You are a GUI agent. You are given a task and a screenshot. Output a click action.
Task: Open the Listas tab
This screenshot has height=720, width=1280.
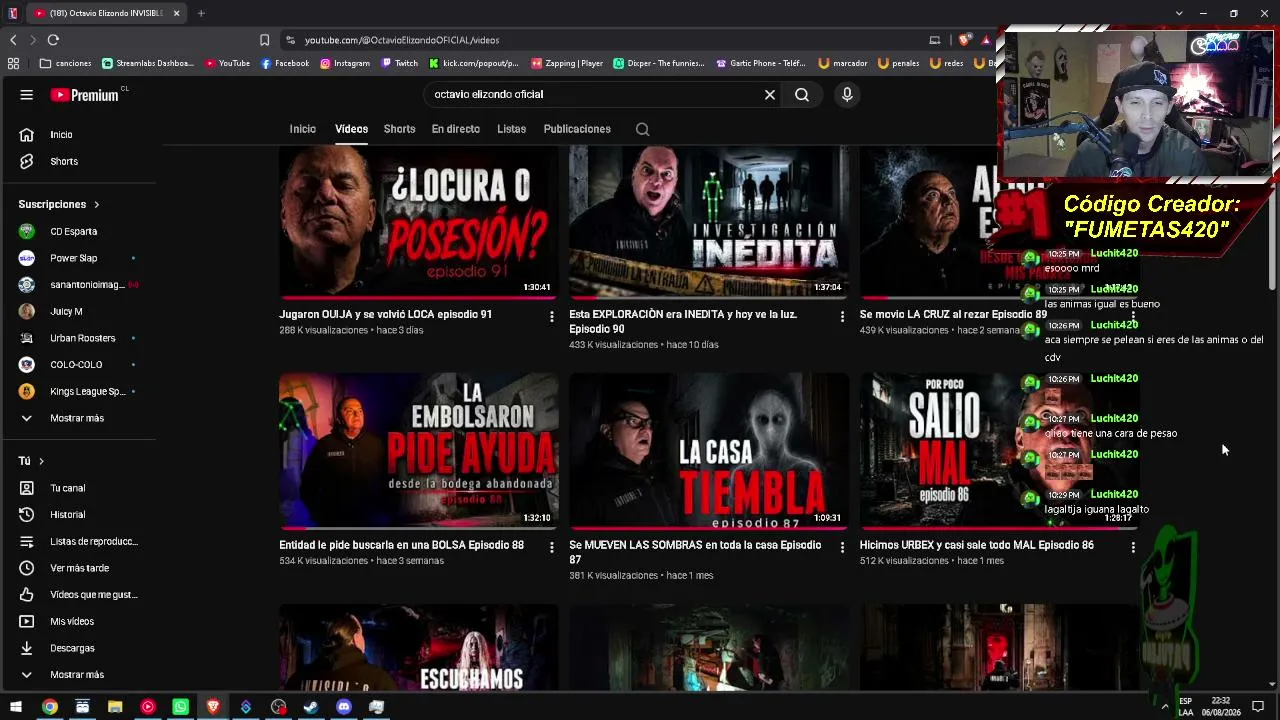click(x=511, y=129)
